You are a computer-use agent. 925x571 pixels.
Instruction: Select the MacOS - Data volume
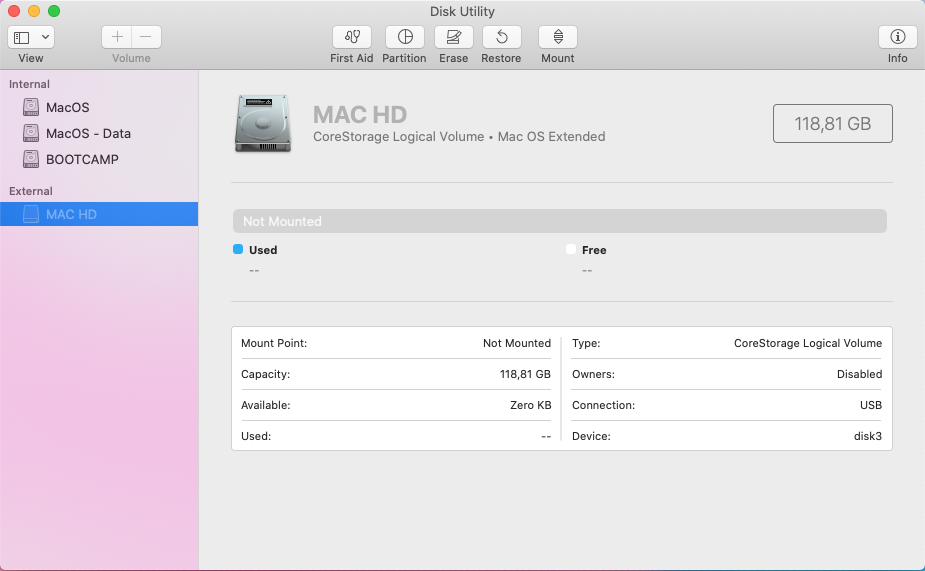click(99, 133)
